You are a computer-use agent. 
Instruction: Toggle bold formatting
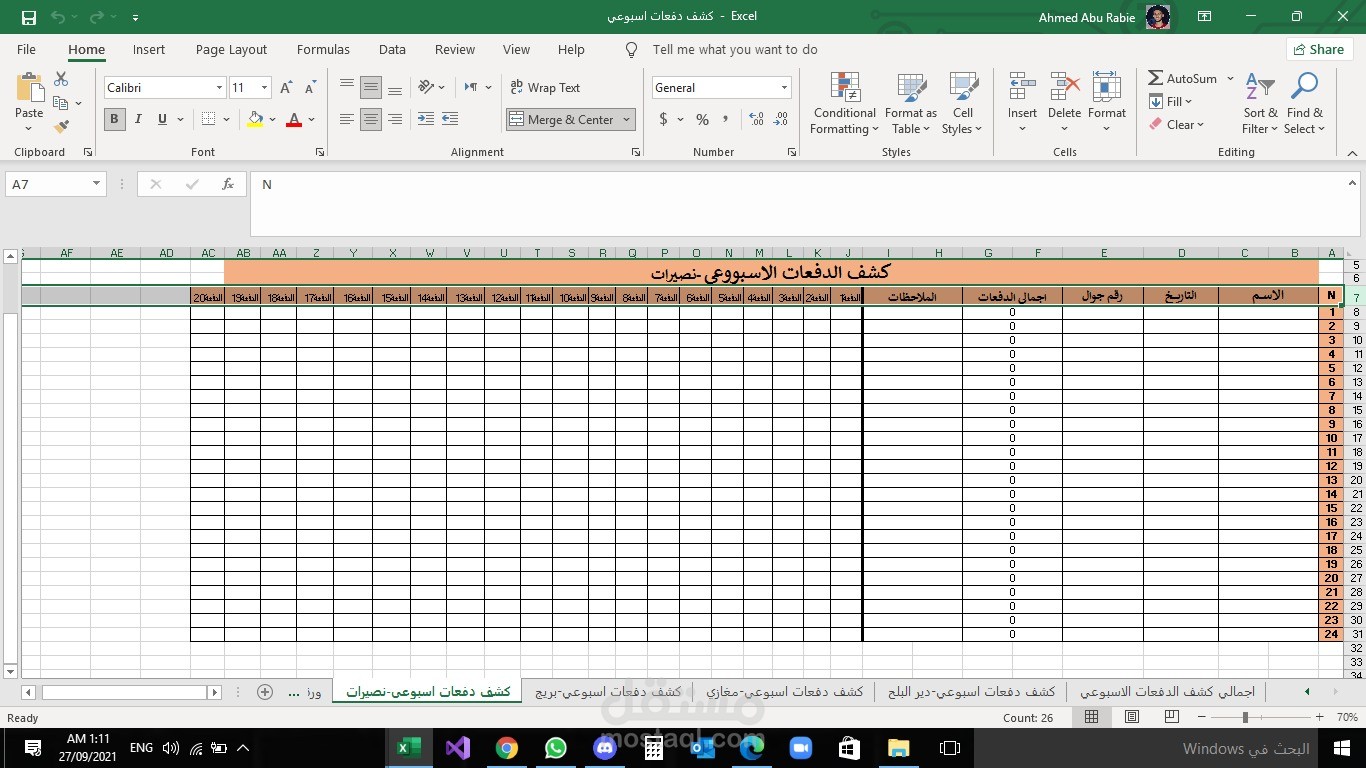pyautogui.click(x=114, y=119)
